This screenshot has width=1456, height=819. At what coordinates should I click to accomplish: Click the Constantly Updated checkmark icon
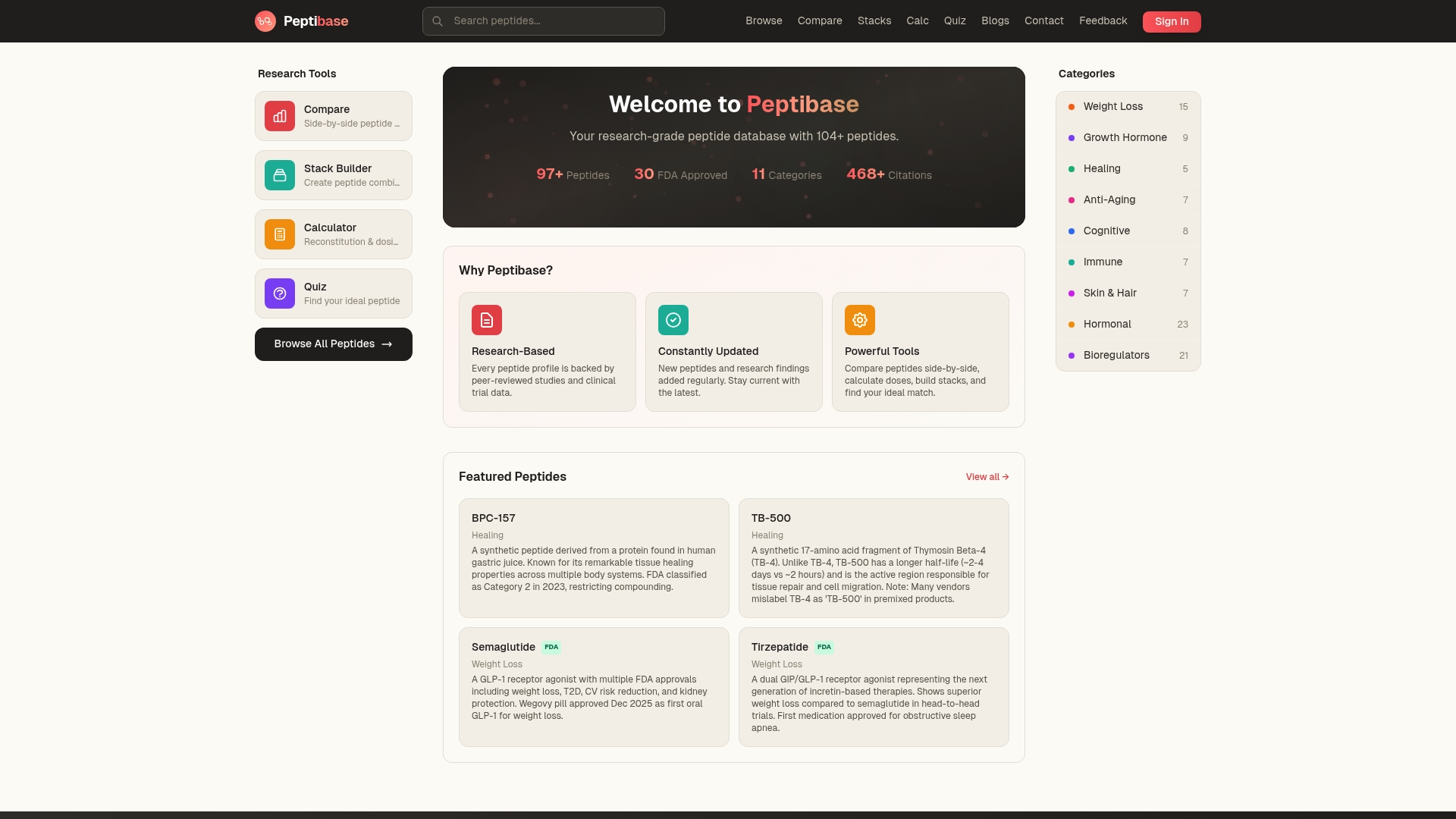pos(673,320)
